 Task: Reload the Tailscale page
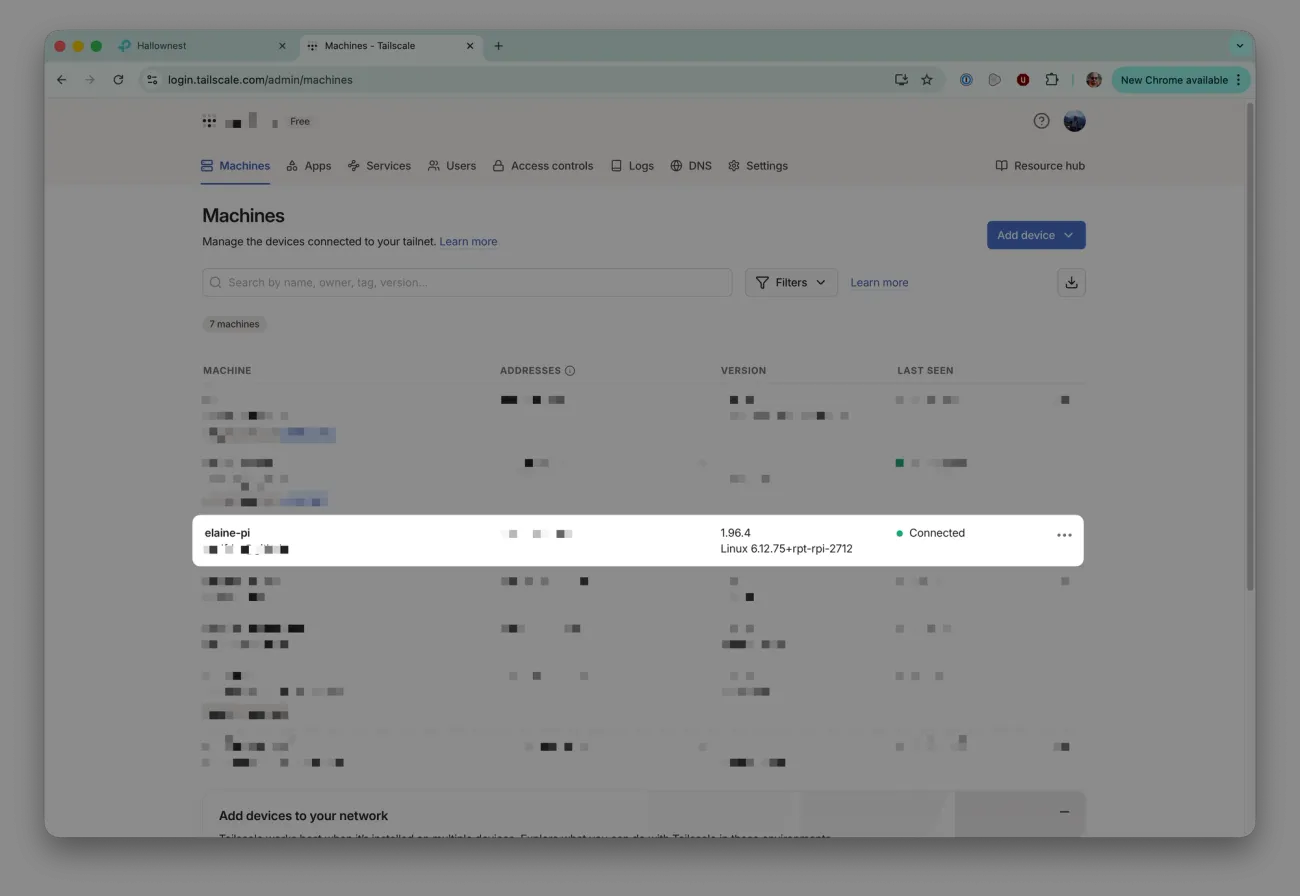coord(118,80)
